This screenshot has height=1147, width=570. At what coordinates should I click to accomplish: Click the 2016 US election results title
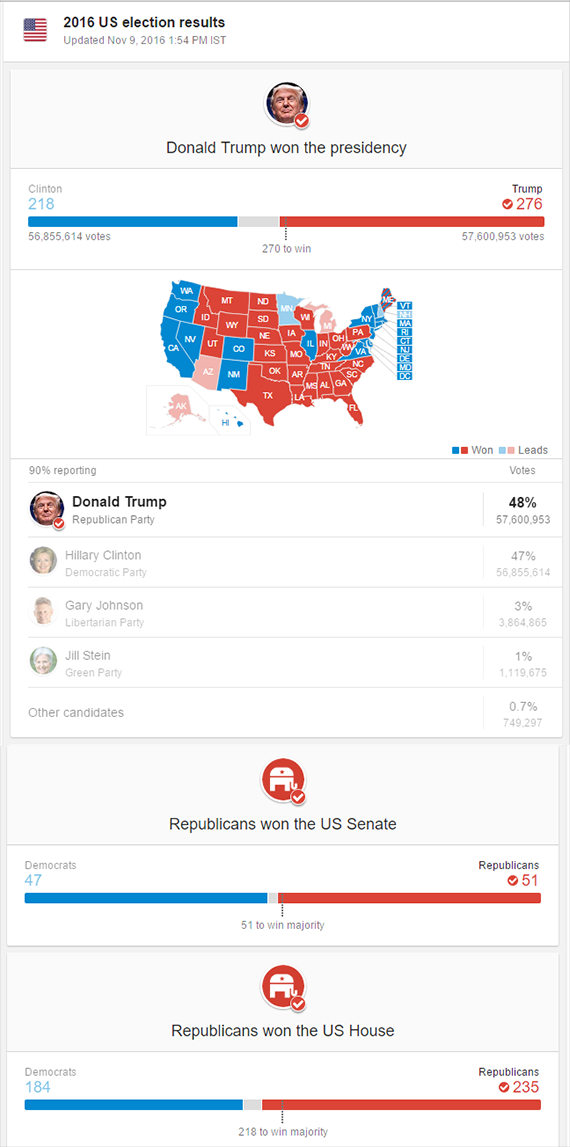click(x=144, y=23)
